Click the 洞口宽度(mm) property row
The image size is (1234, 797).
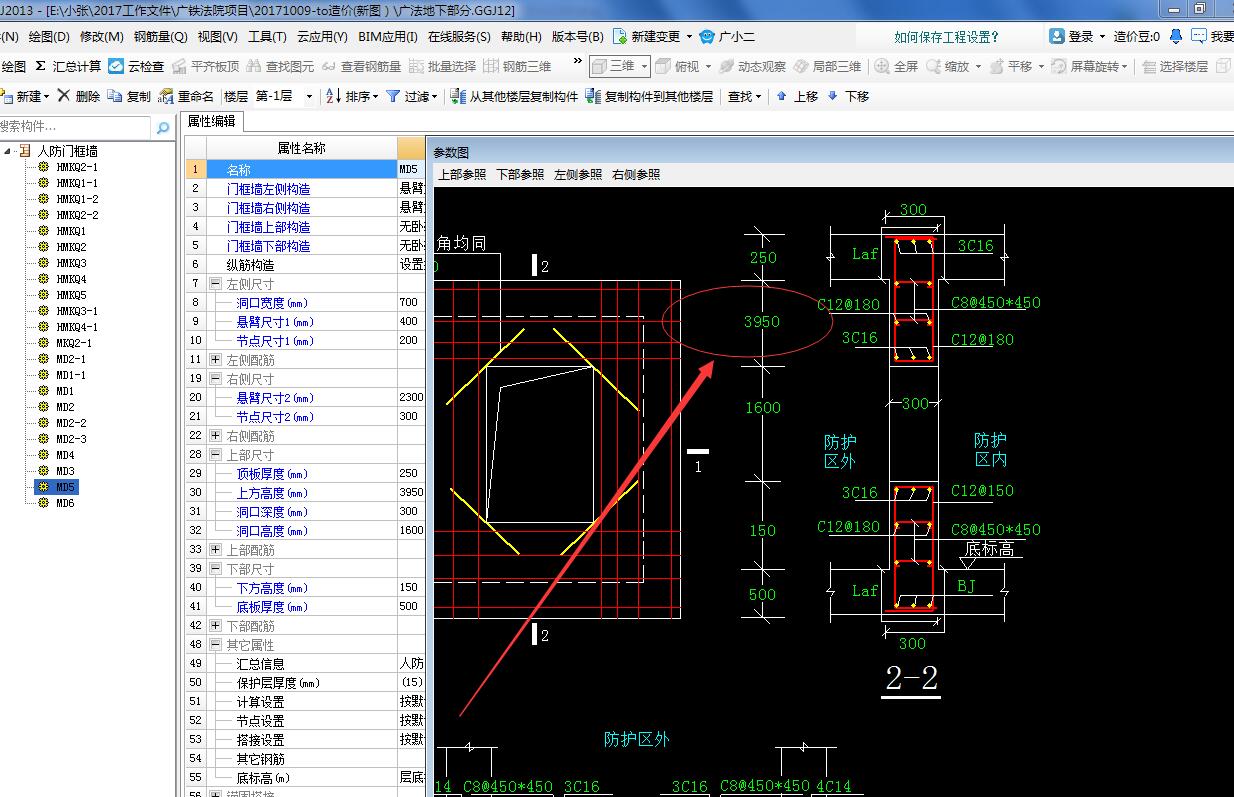[305, 302]
